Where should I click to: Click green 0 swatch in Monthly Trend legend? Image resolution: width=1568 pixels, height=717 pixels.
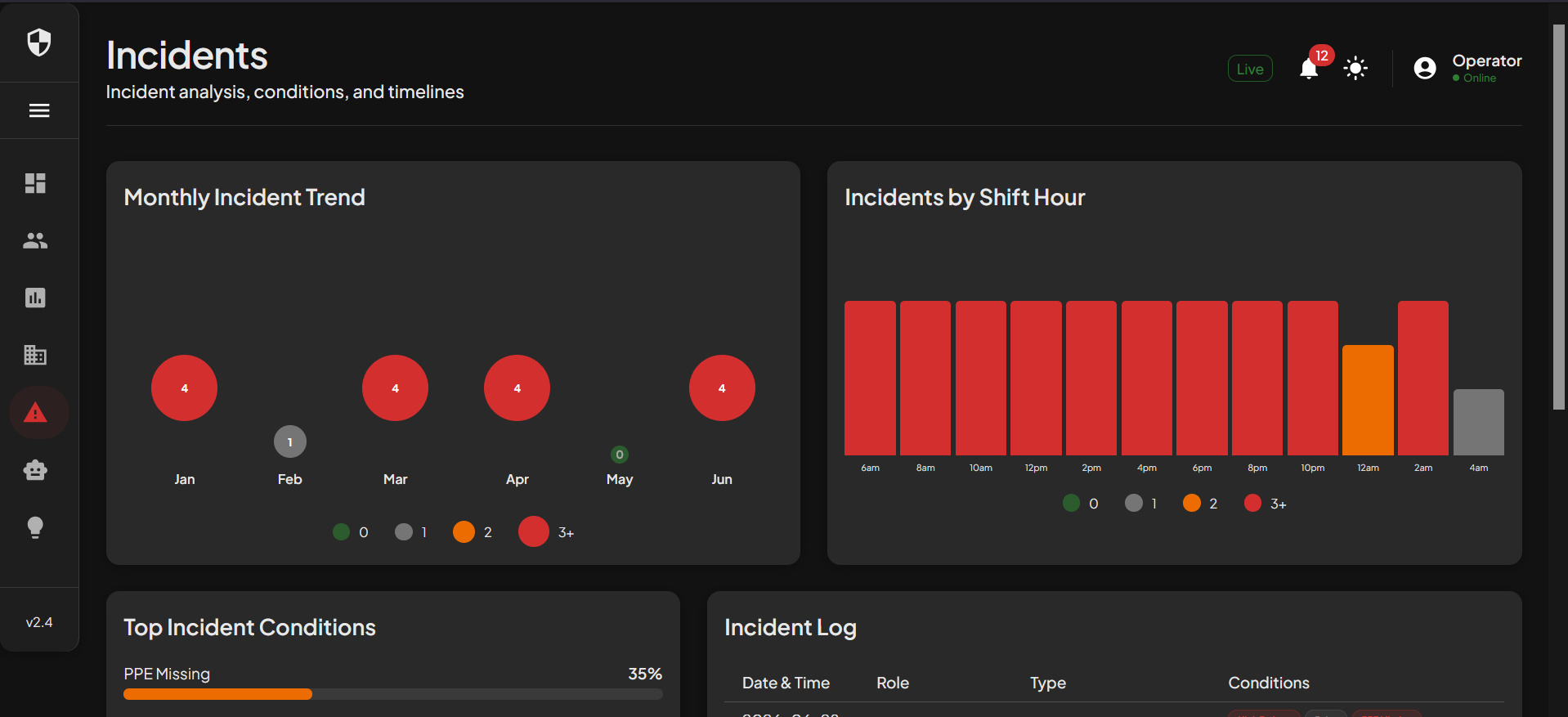(341, 532)
